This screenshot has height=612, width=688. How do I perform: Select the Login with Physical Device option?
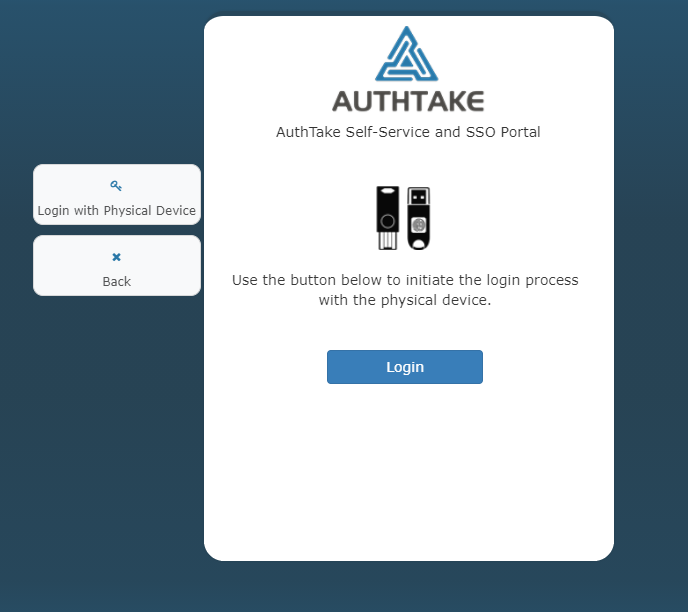[117, 194]
